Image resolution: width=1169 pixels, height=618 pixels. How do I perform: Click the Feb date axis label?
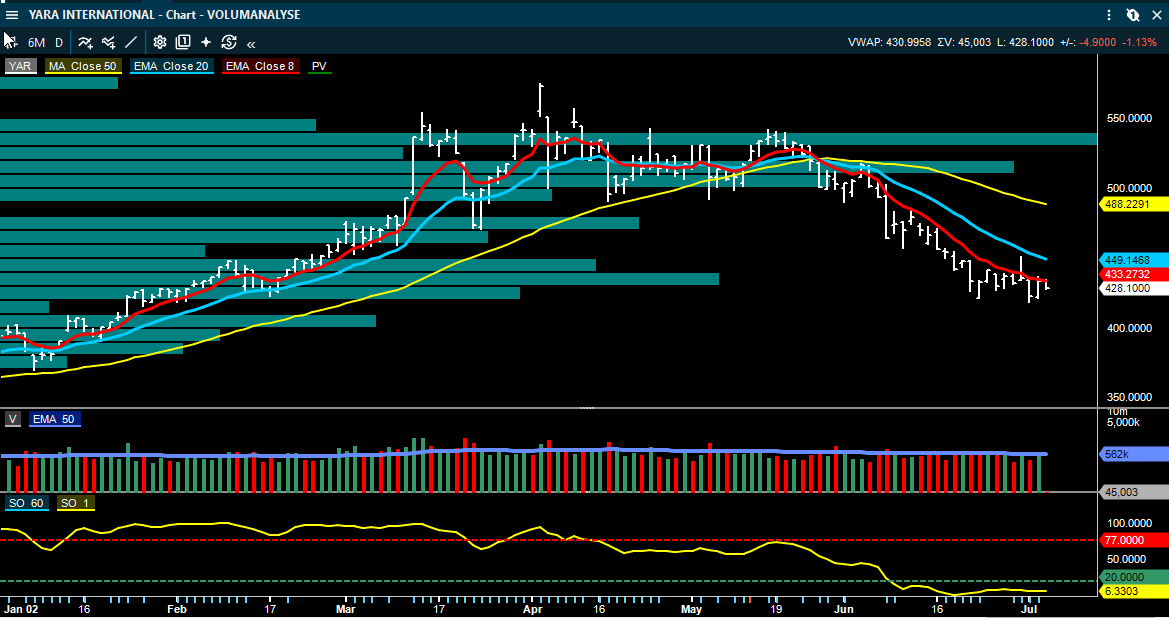pyautogui.click(x=177, y=609)
